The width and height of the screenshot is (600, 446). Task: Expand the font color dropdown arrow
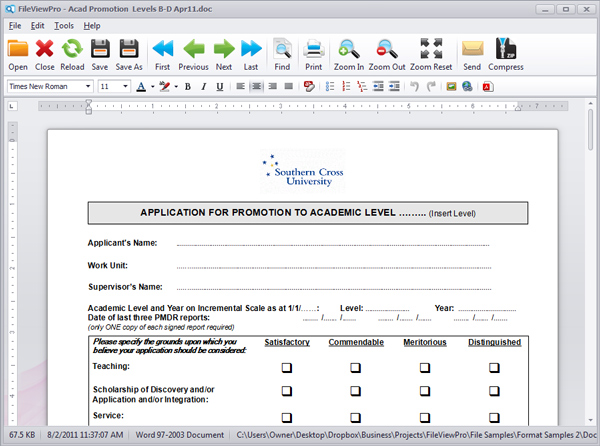[152, 87]
